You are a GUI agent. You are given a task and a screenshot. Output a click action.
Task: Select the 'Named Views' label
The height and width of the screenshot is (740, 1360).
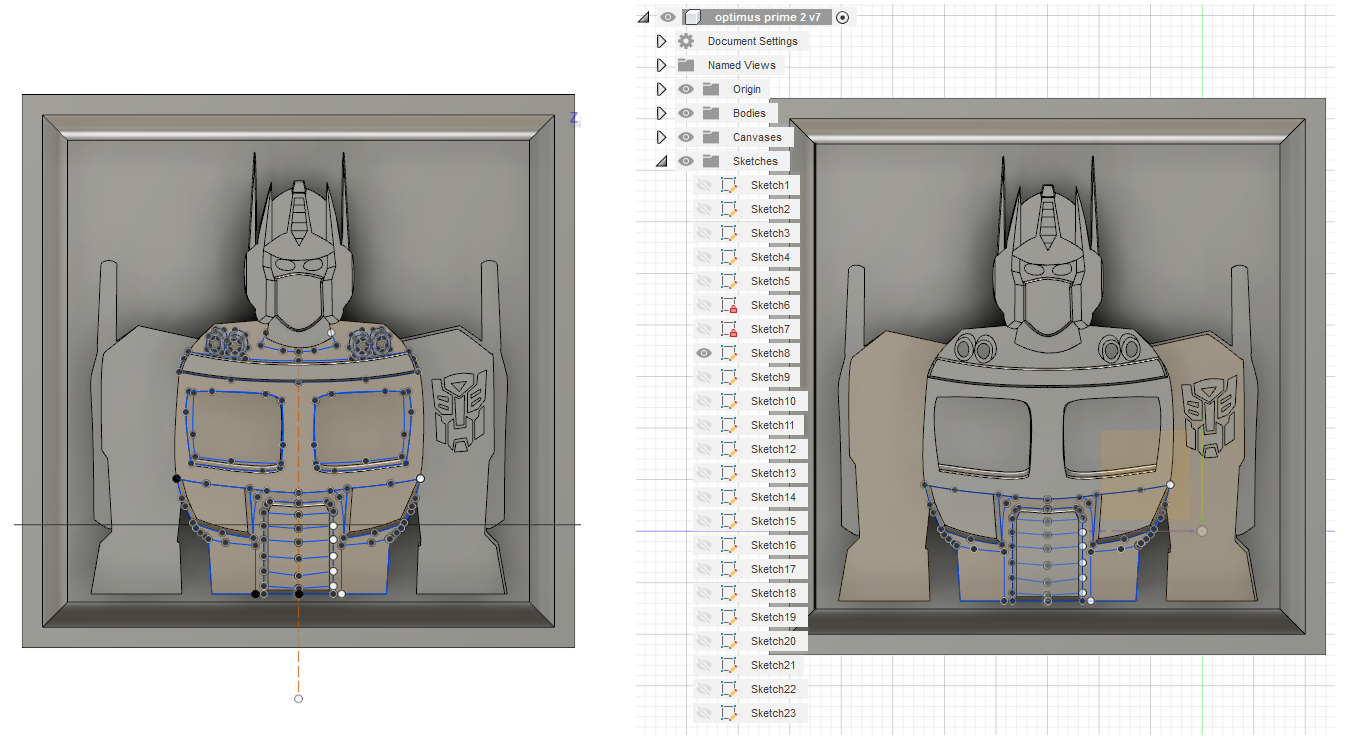coord(741,65)
